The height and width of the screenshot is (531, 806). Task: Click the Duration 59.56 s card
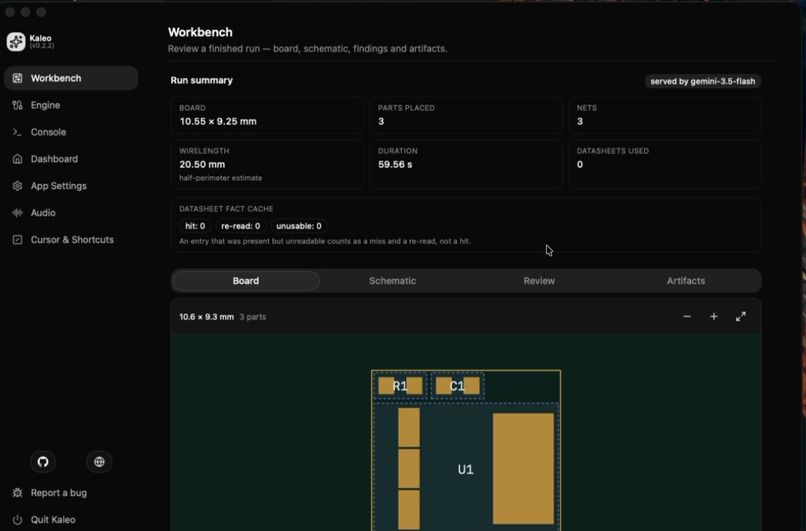466,164
